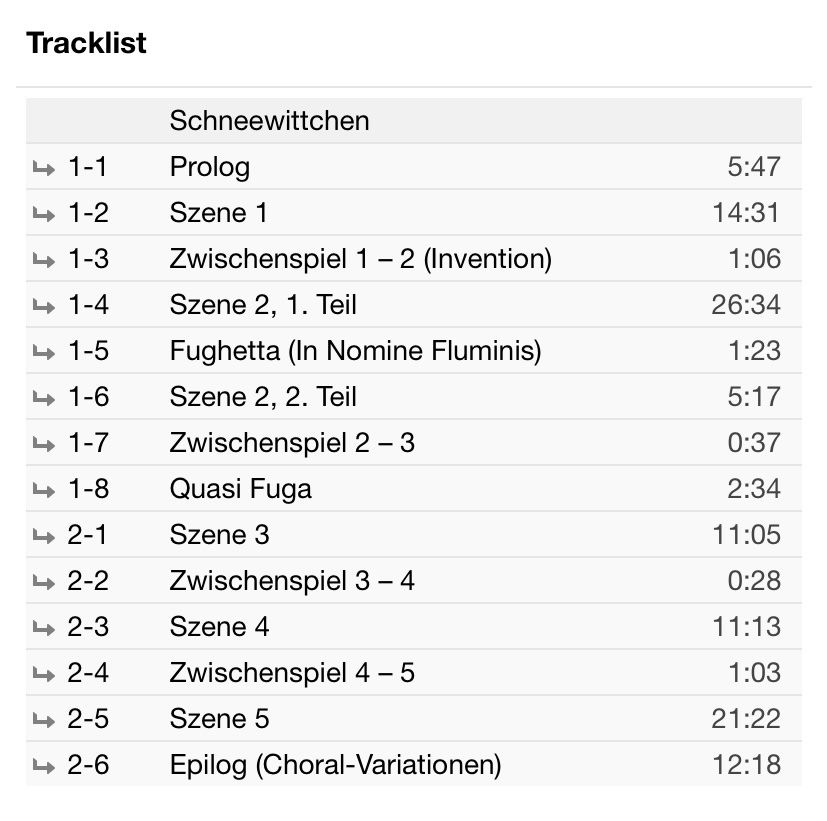This screenshot has width=827, height=821.
Task: Click the 26:34 duration of Szene 2
Action: (746, 305)
